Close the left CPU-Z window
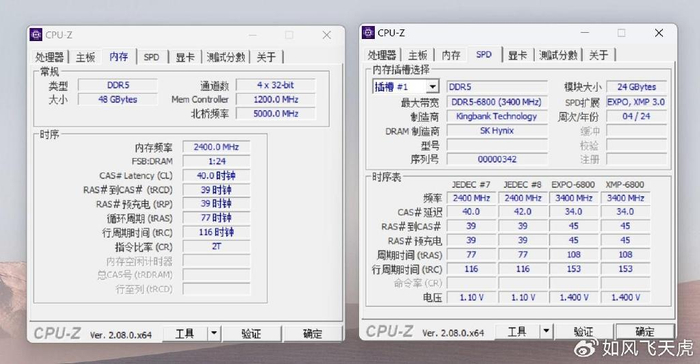 point(327,35)
